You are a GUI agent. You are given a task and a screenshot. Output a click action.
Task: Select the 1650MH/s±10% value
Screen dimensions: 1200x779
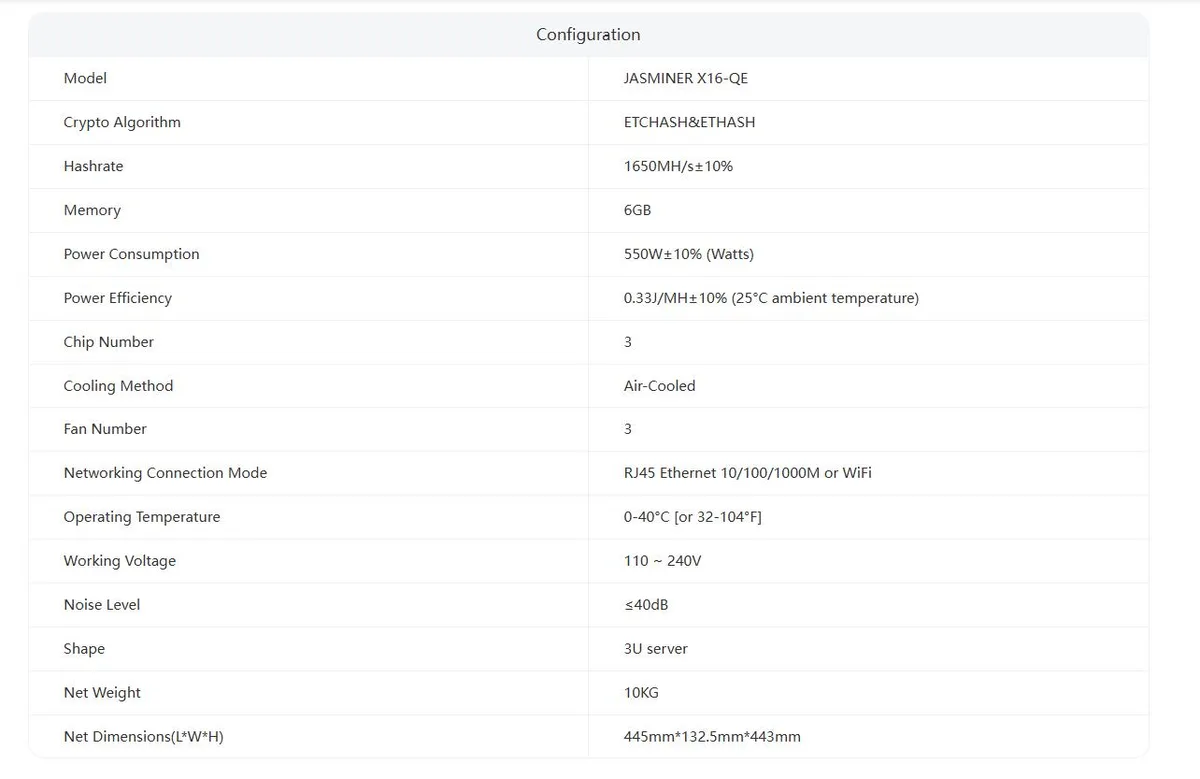coord(678,166)
